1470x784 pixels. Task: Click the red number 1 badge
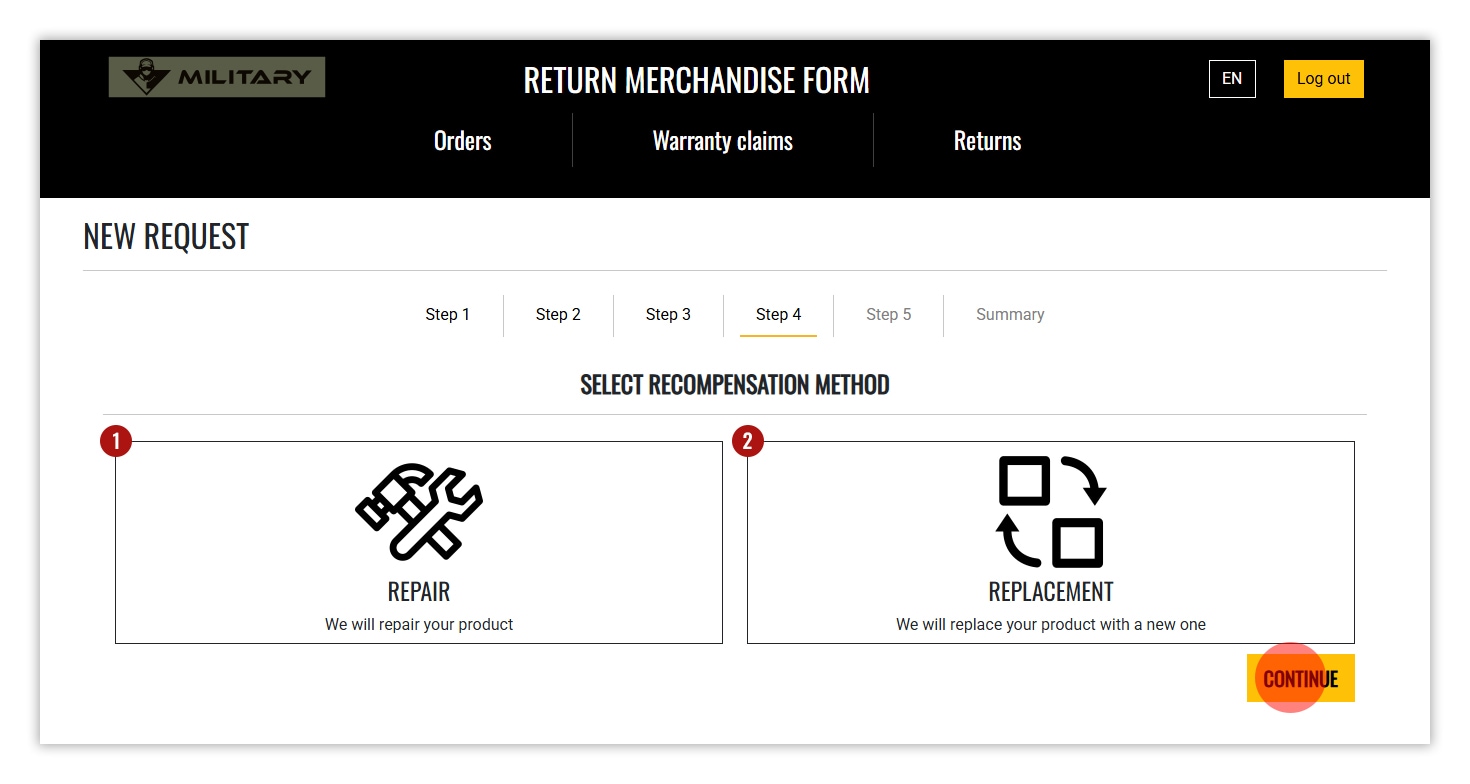coord(116,441)
